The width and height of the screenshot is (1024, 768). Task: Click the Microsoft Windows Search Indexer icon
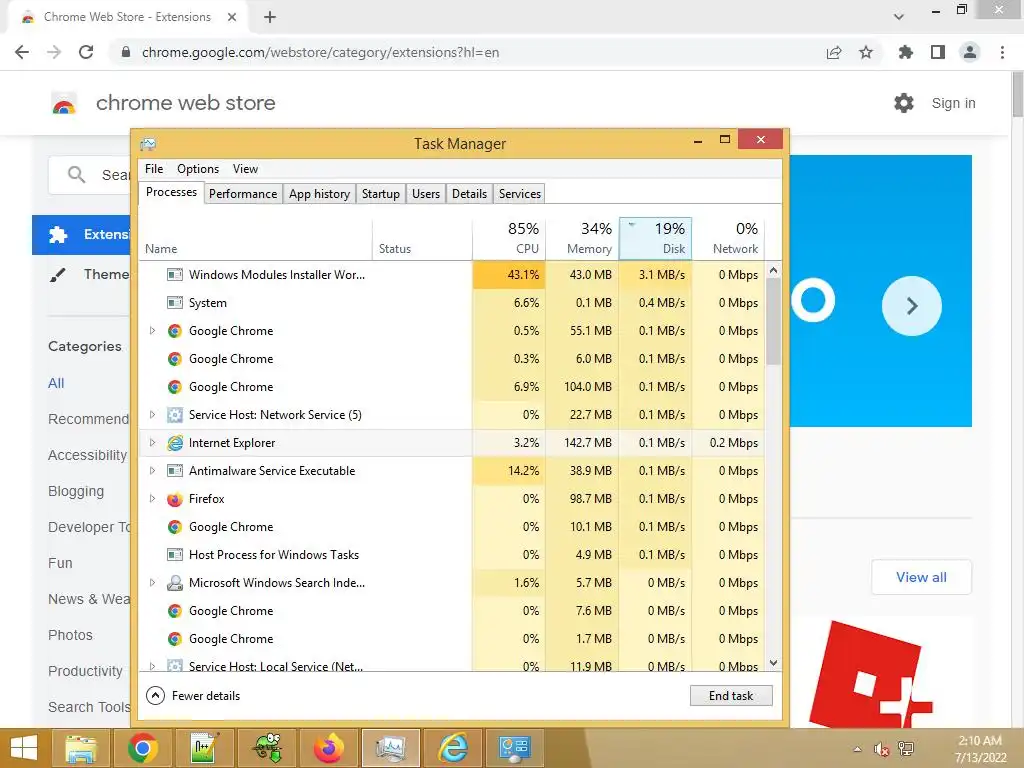pos(174,583)
